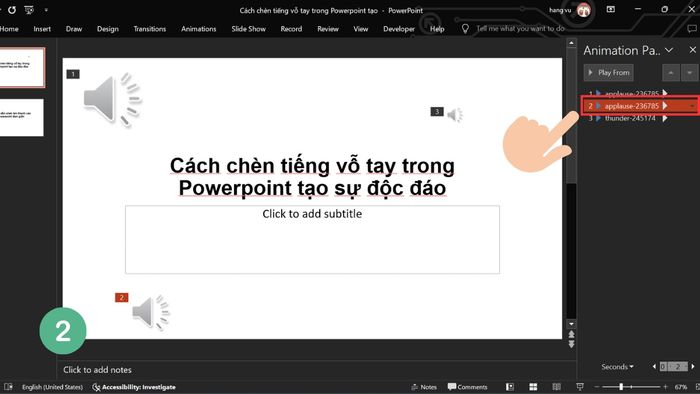700x394 pixels.
Task: Start slide show from beginning in Quick Access Toolbar
Action: point(29,9)
